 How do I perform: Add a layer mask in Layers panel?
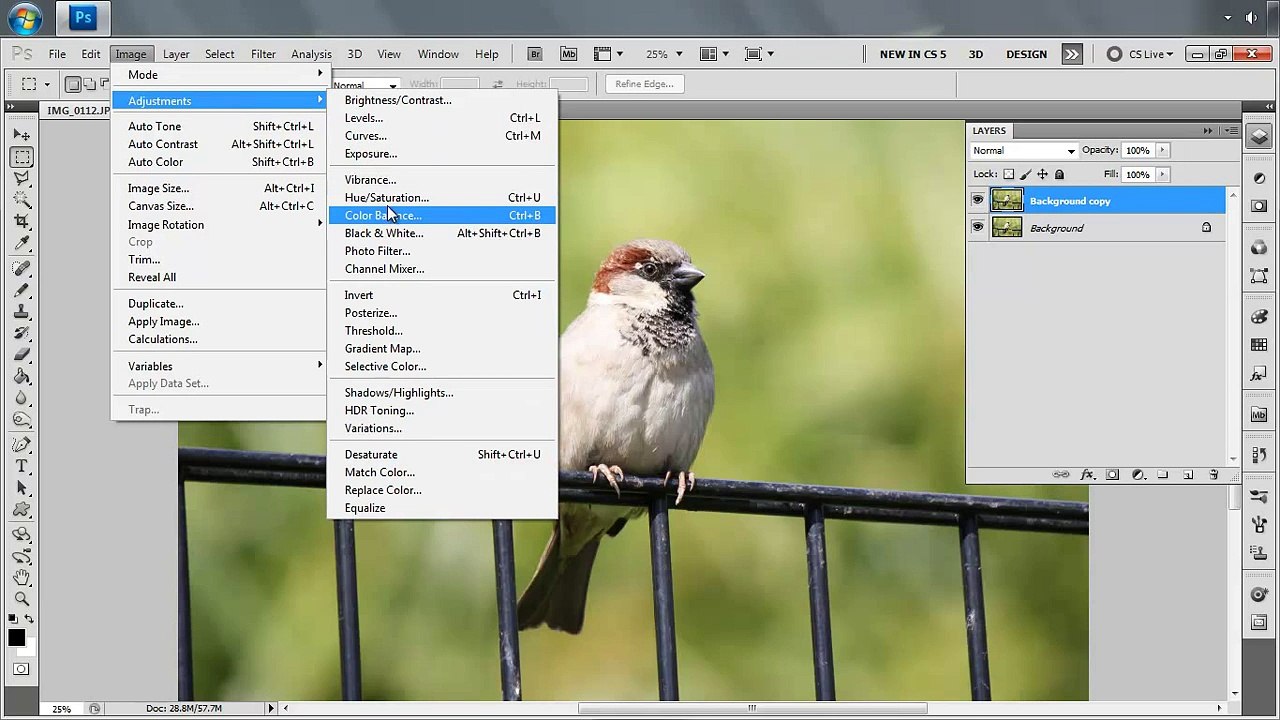click(x=1113, y=475)
